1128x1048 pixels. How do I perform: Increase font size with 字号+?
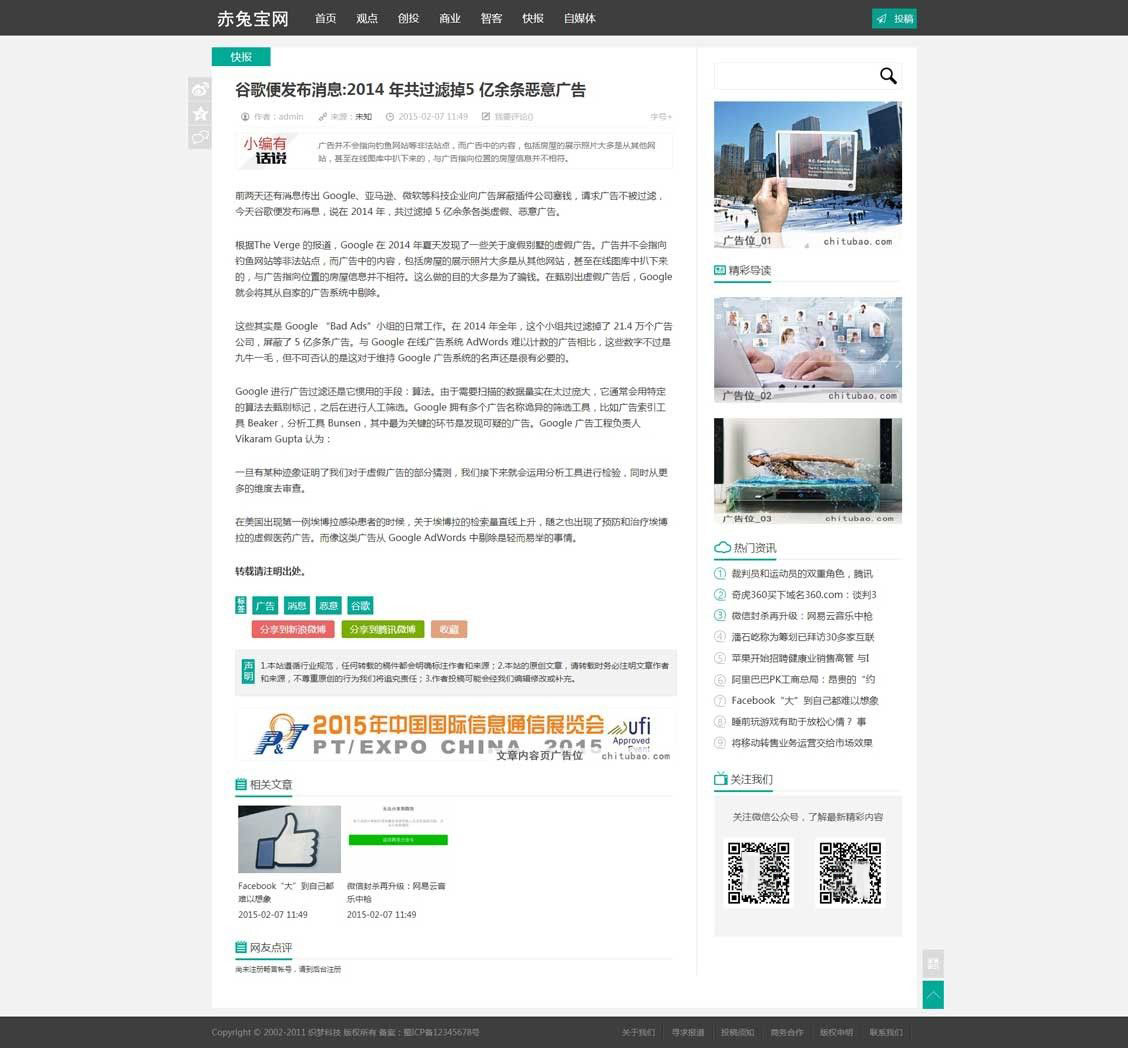coord(660,117)
